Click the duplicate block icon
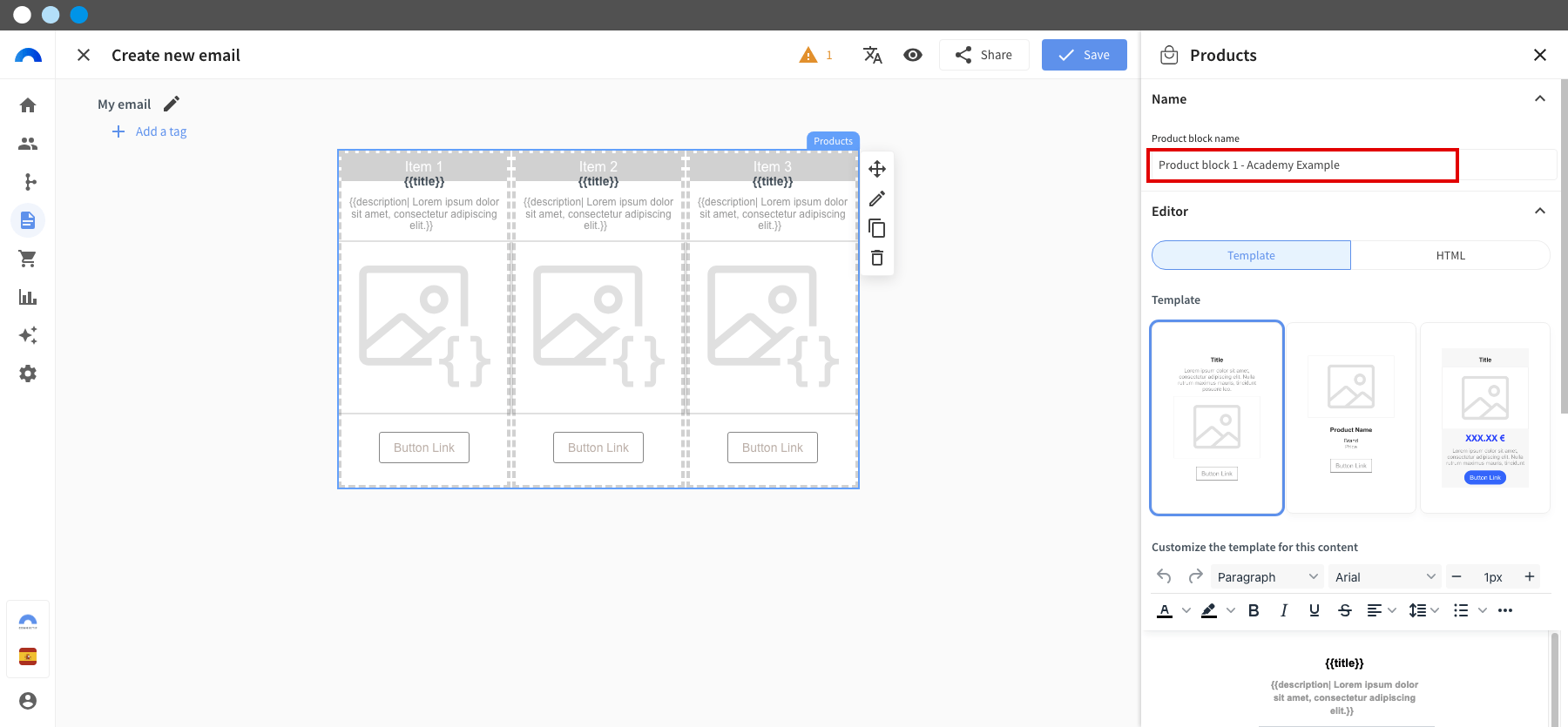The image size is (1568, 727). click(x=877, y=228)
